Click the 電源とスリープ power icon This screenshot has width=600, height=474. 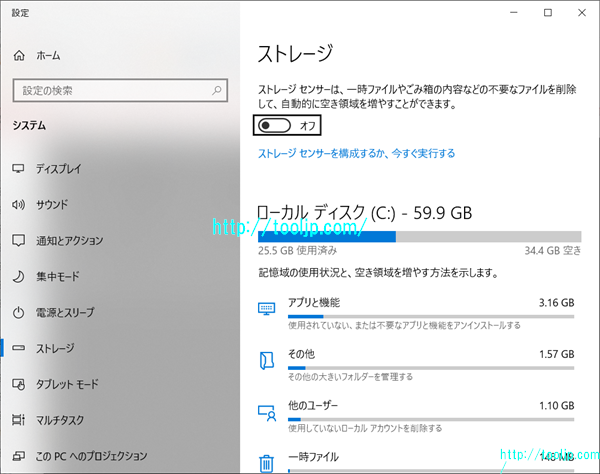tap(18, 313)
